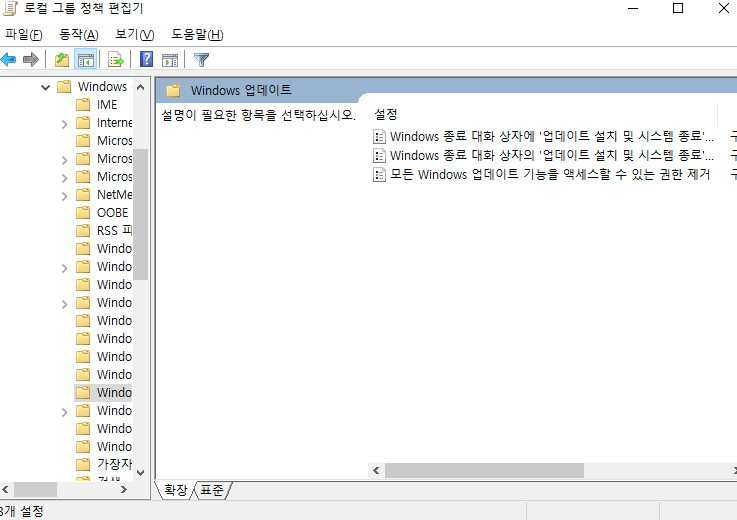The image size is (737, 520).
Task: Click the settings list horizontal scrollbar thumb
Action: tap(484, 470)
